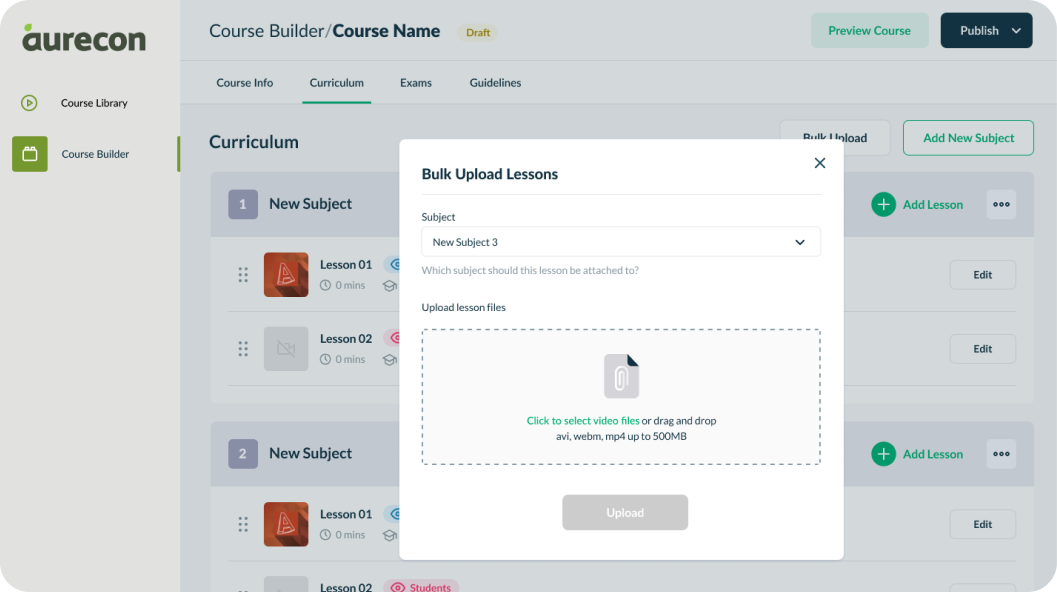Screen dimensions: 1057x592
Task: Toggle the Students visibility badge on bottom Lesson 02
Action: point(421,587)
